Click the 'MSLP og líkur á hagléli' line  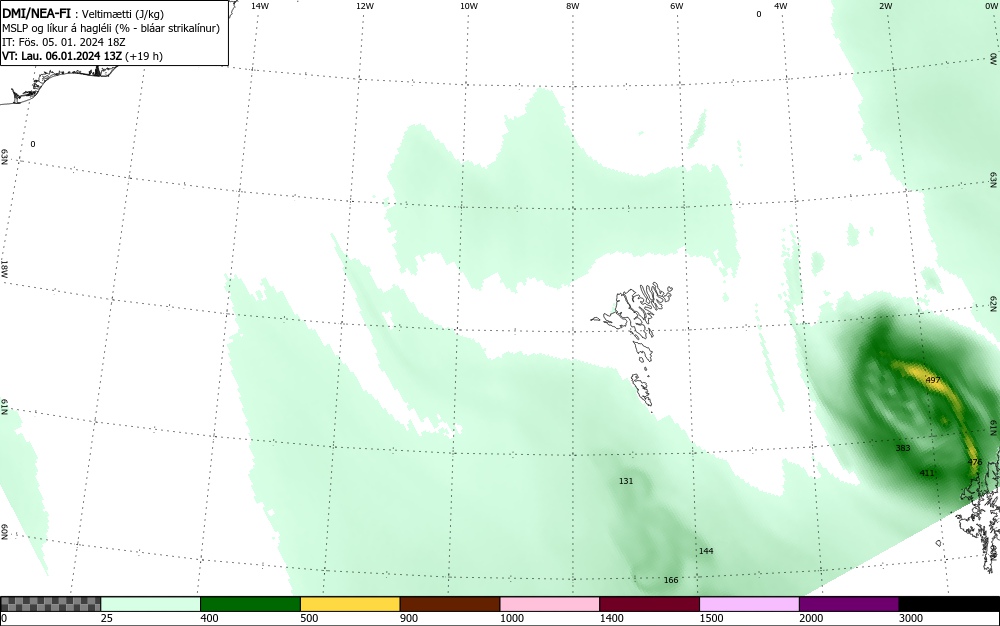[x=111, y=28]
